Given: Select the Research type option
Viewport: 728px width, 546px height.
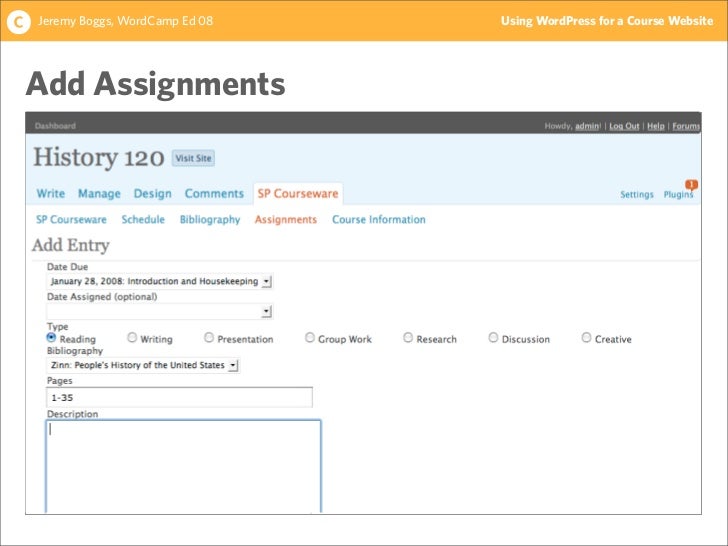Looking at the screenshot, I should [408, 338].
